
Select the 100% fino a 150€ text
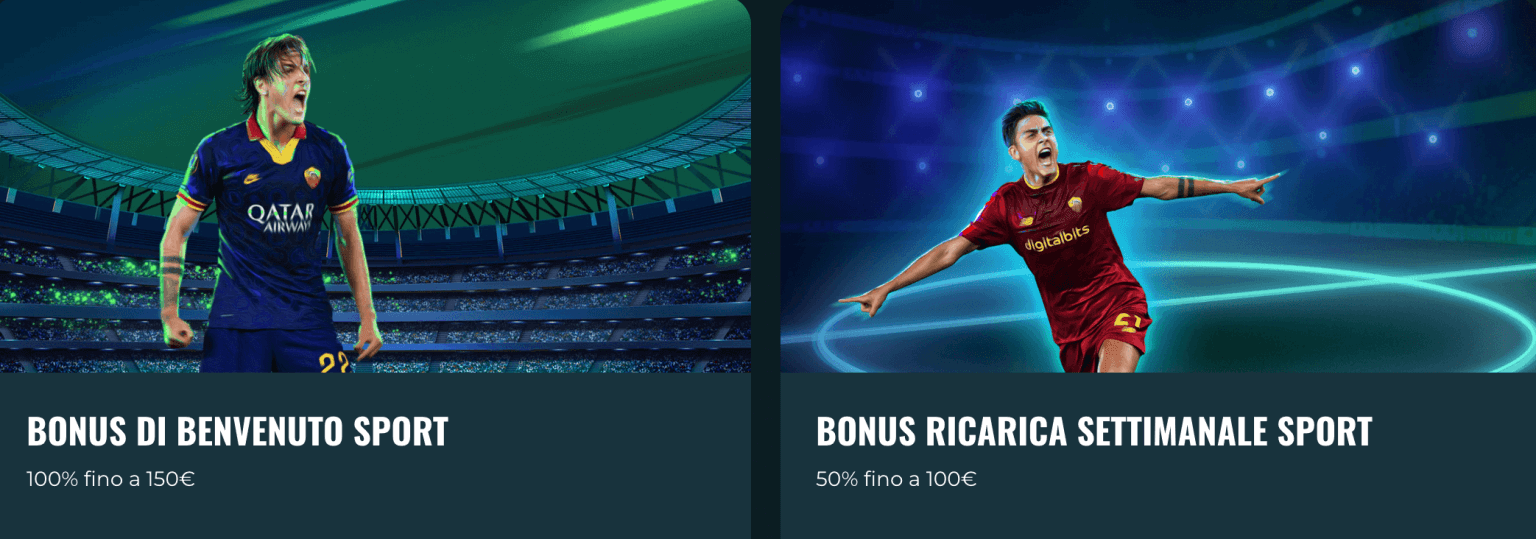[110, 479]
